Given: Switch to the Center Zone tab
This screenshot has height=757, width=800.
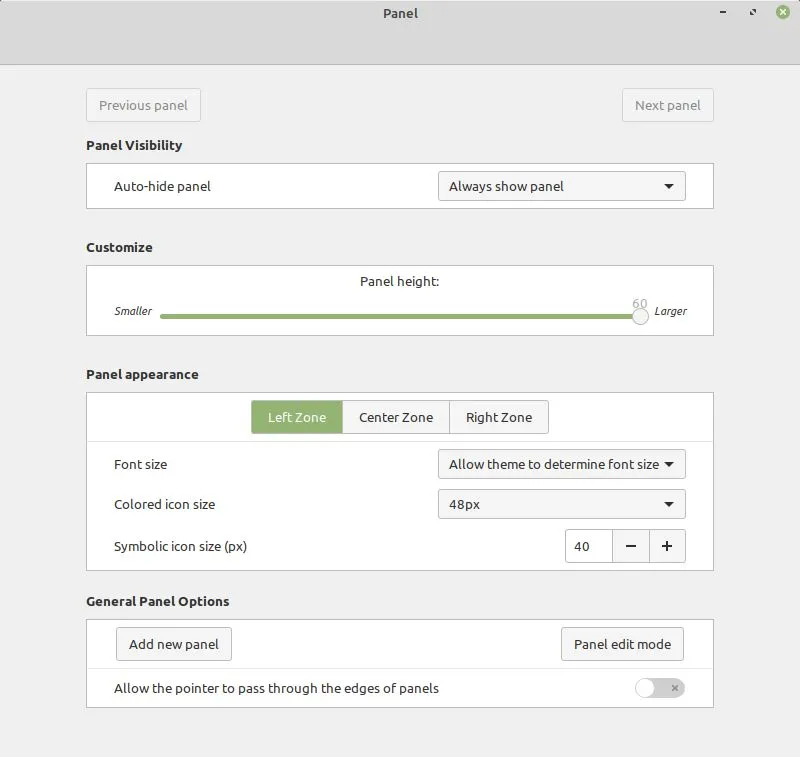Looking at the screenshot, I should (x=395, y=417).
